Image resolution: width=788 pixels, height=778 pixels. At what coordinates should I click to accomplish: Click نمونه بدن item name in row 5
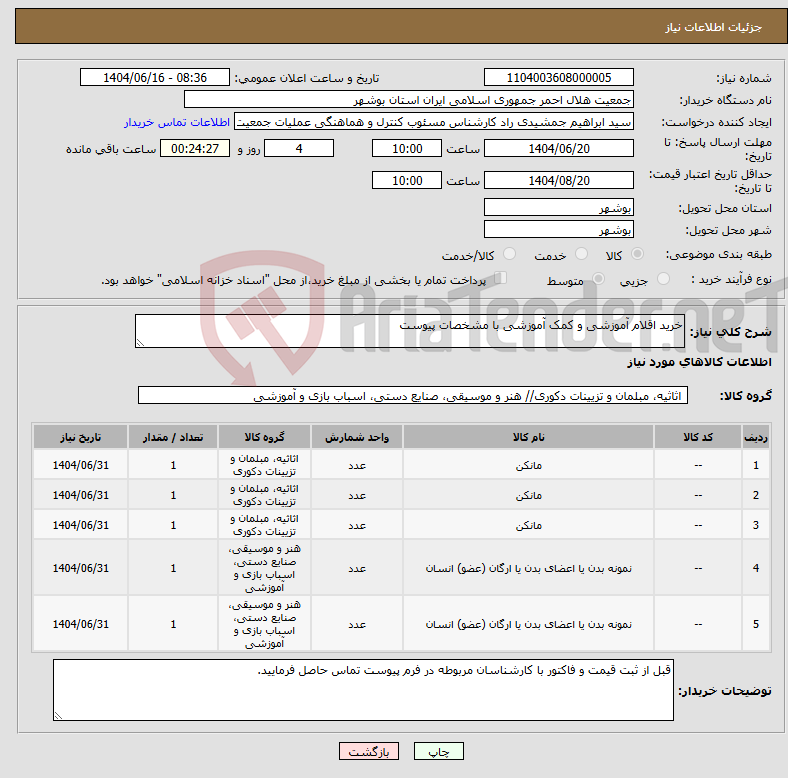(528, 624)
